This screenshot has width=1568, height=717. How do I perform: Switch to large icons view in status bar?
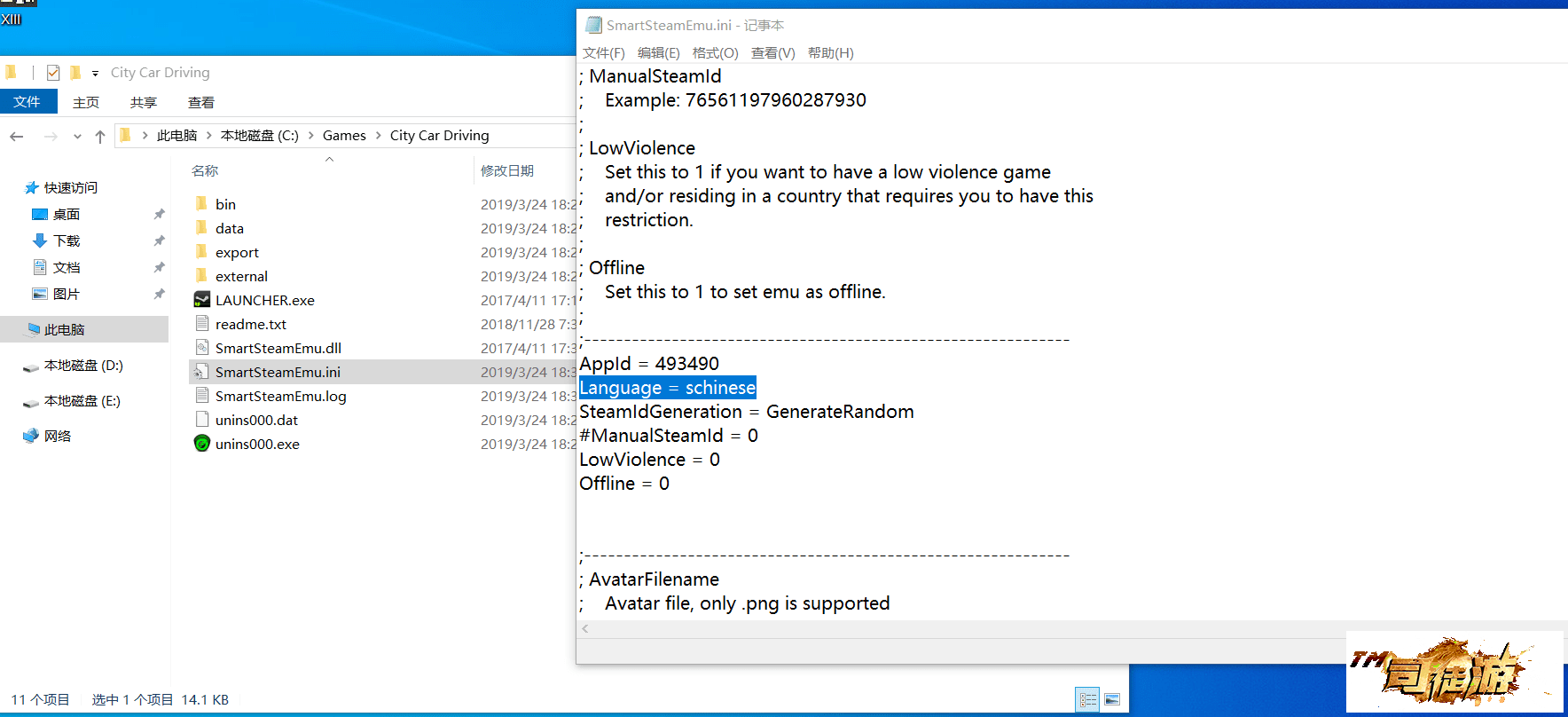1112,699
